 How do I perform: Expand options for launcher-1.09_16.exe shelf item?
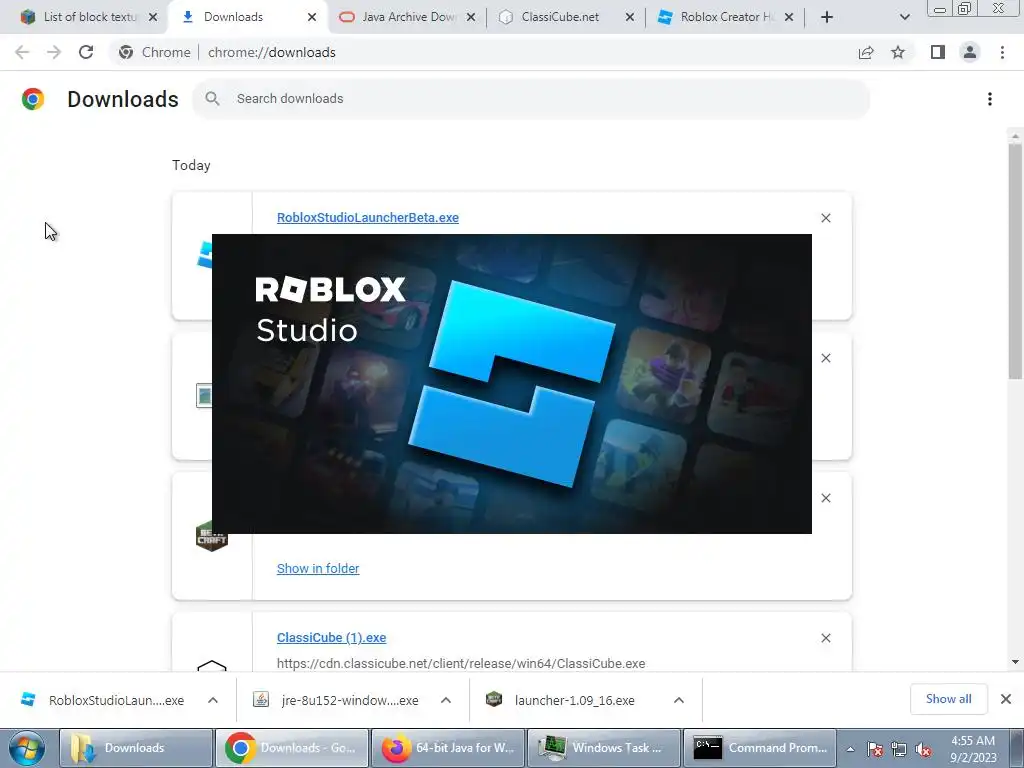pos(679,700)
